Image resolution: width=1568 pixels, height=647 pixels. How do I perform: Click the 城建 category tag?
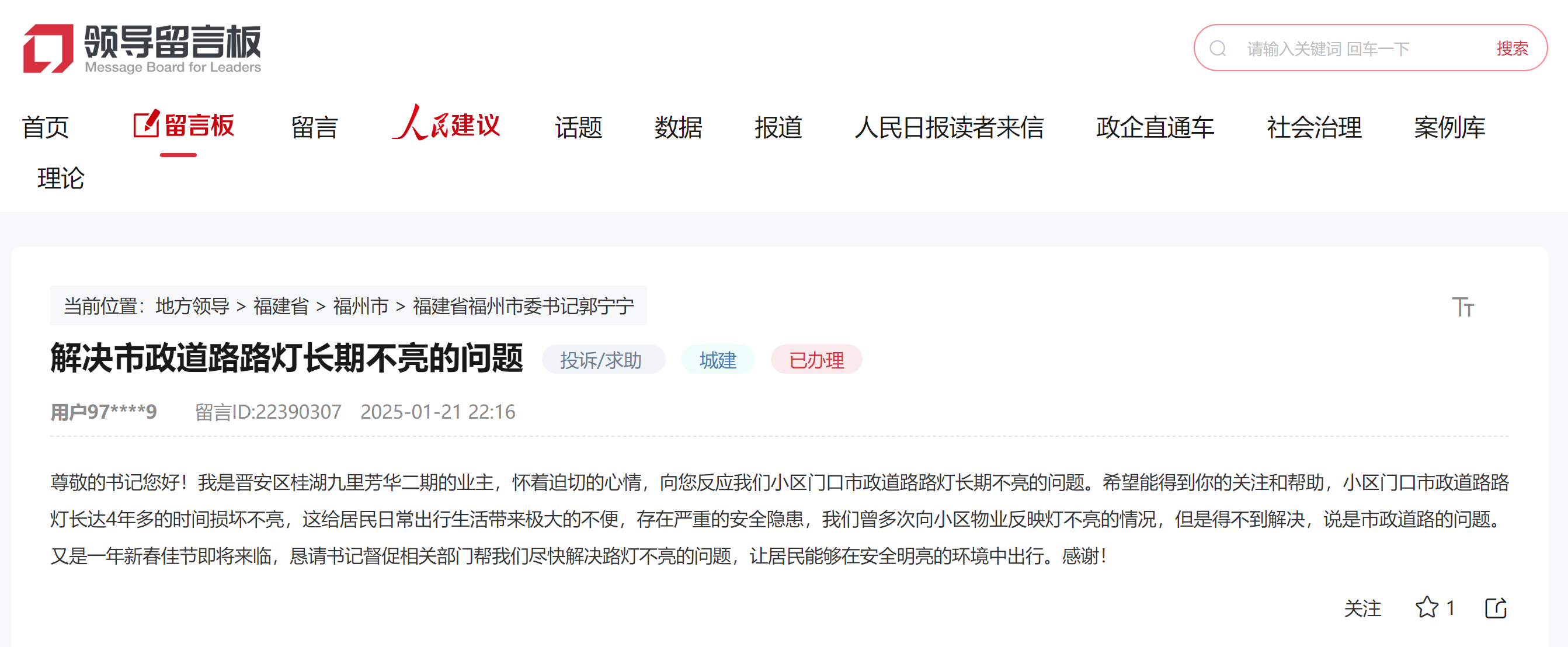tap(718, 360)
